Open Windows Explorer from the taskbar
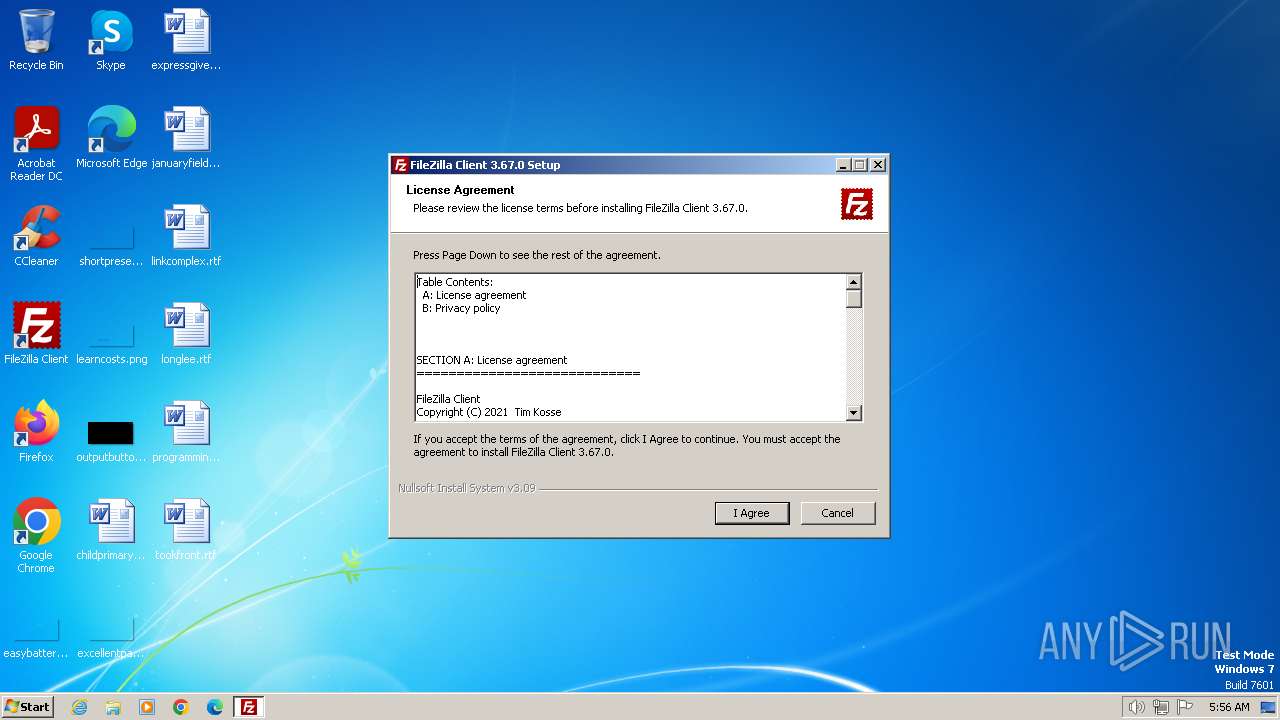Viewport: 1280px width, 720px height. pyautogui.click(x=113, y=707)
